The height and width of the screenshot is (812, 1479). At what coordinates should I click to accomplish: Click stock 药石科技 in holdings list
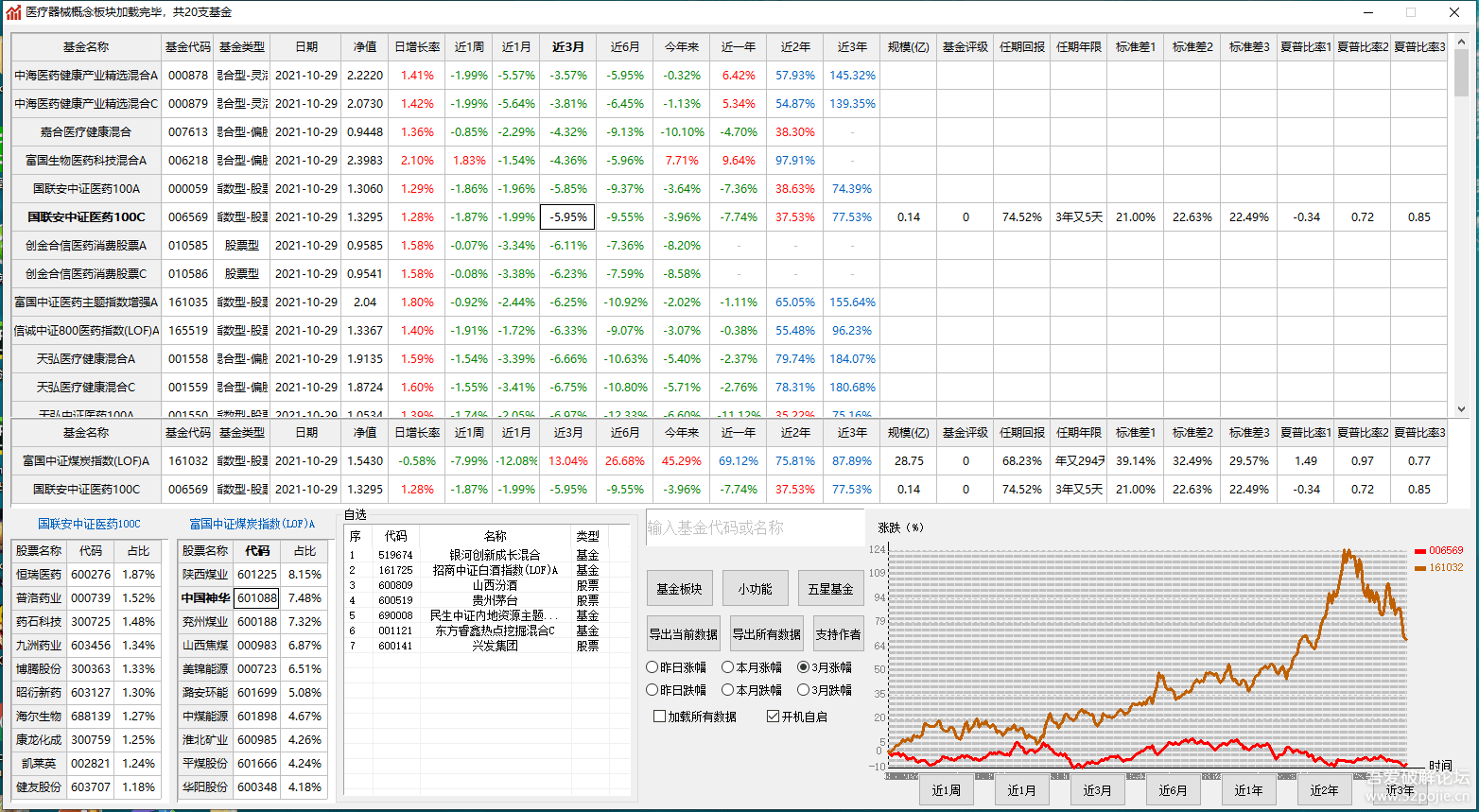[x=39, y=621]
